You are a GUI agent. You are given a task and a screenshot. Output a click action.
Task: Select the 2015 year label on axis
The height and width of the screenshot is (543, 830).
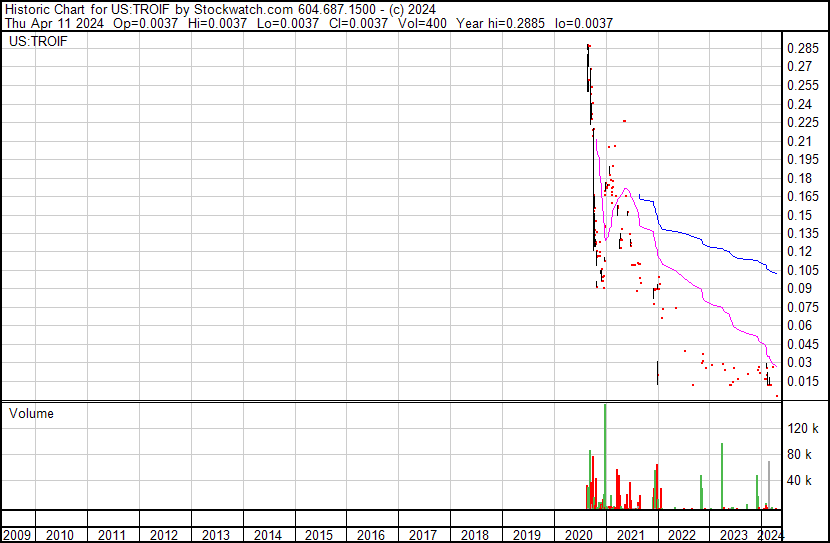(x=319, y=535)
